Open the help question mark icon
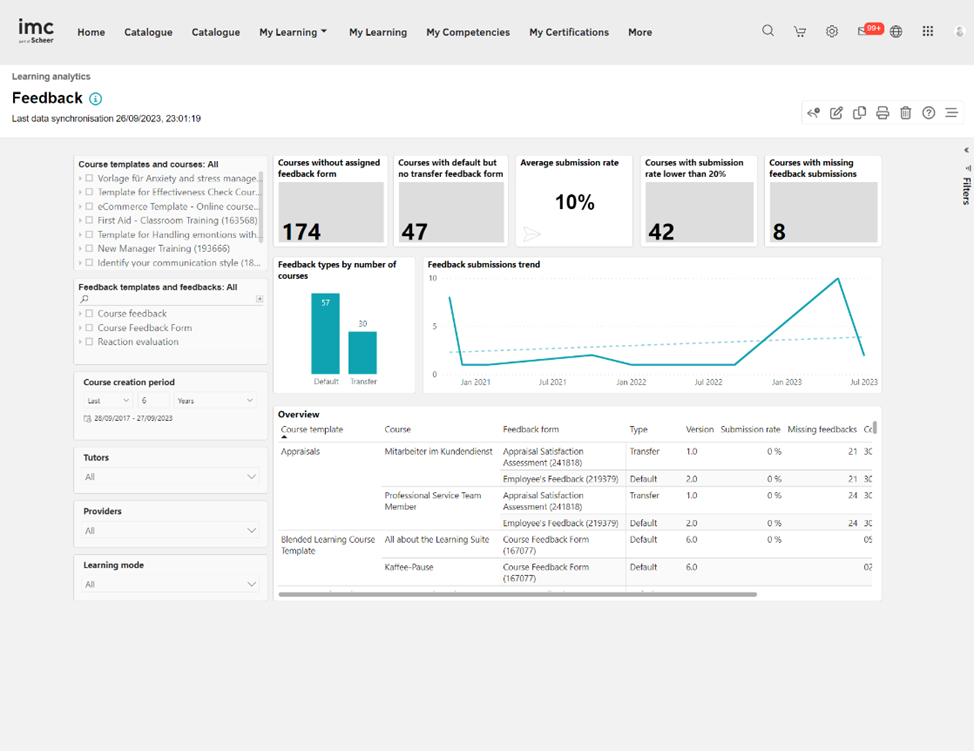This screenshot has width=974, height=751. pyautogui.click(x=928, y=113)
